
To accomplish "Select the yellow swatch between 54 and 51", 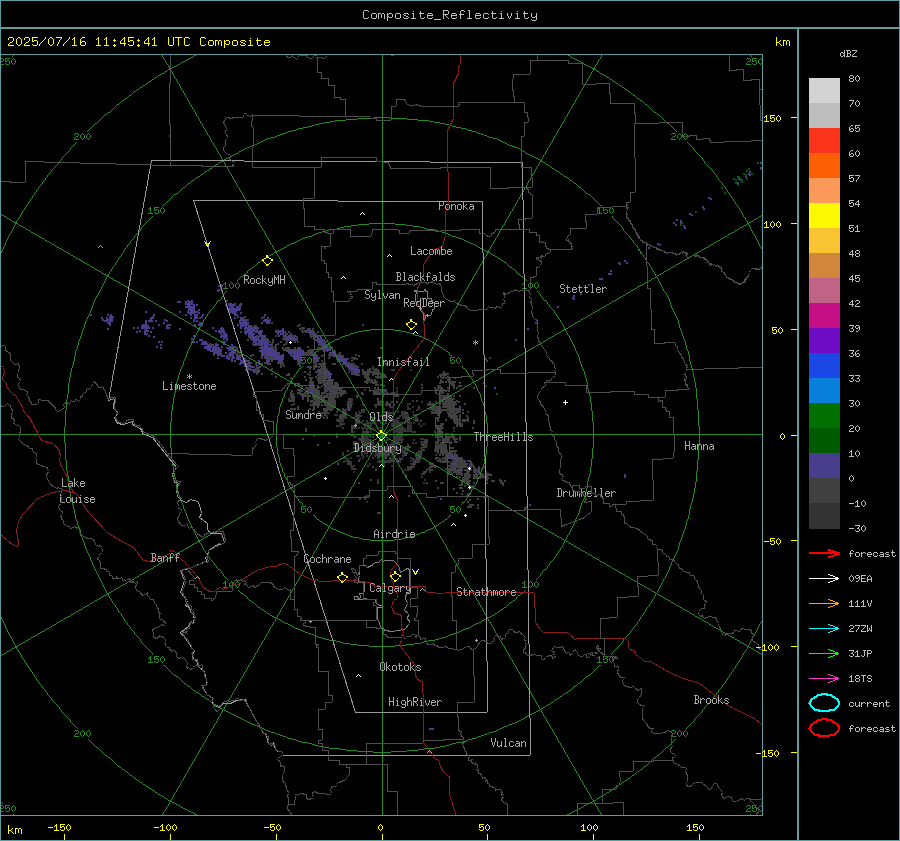I will click(x=824, y=216).
